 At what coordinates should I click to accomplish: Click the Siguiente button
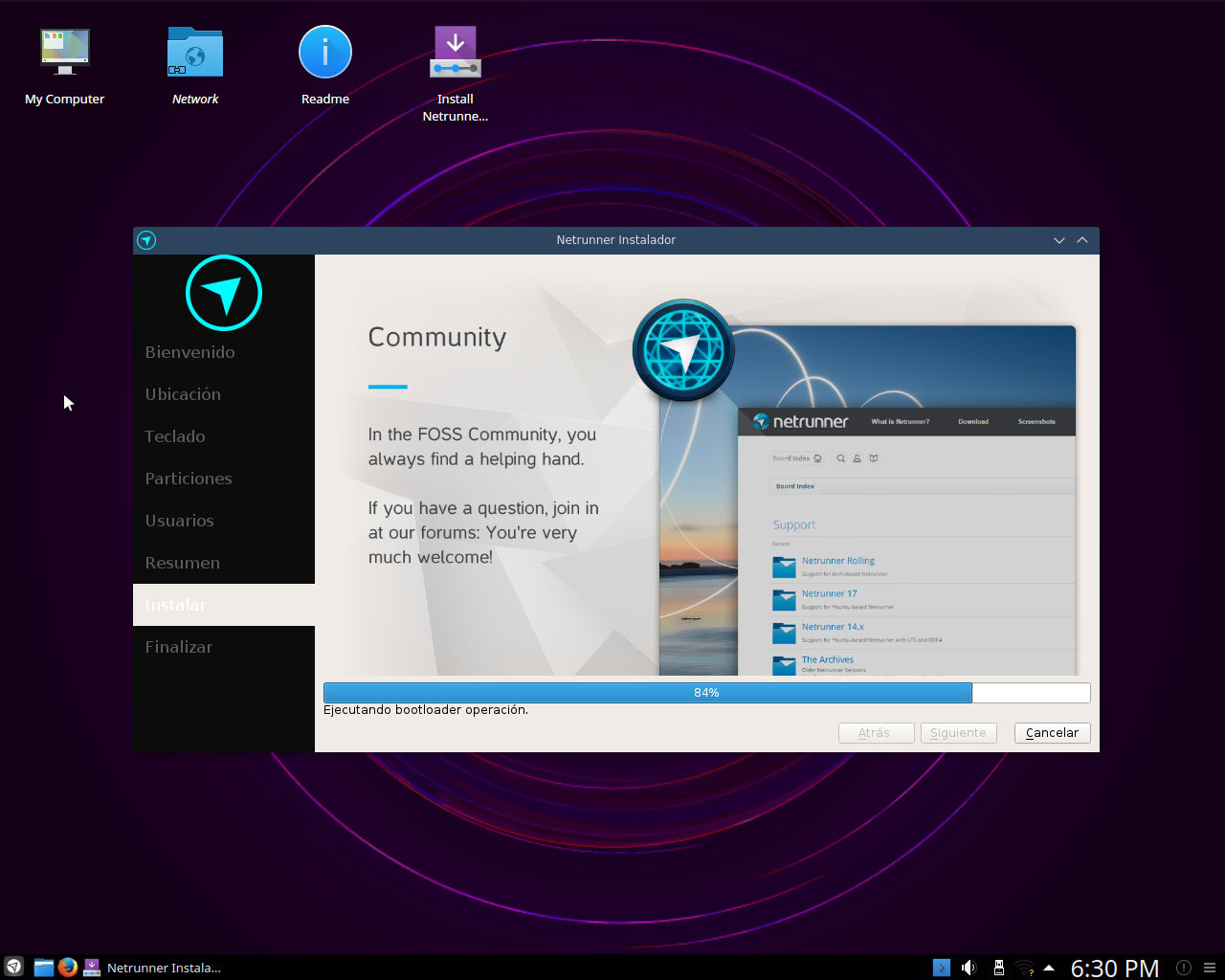click(x=958, y=733)
